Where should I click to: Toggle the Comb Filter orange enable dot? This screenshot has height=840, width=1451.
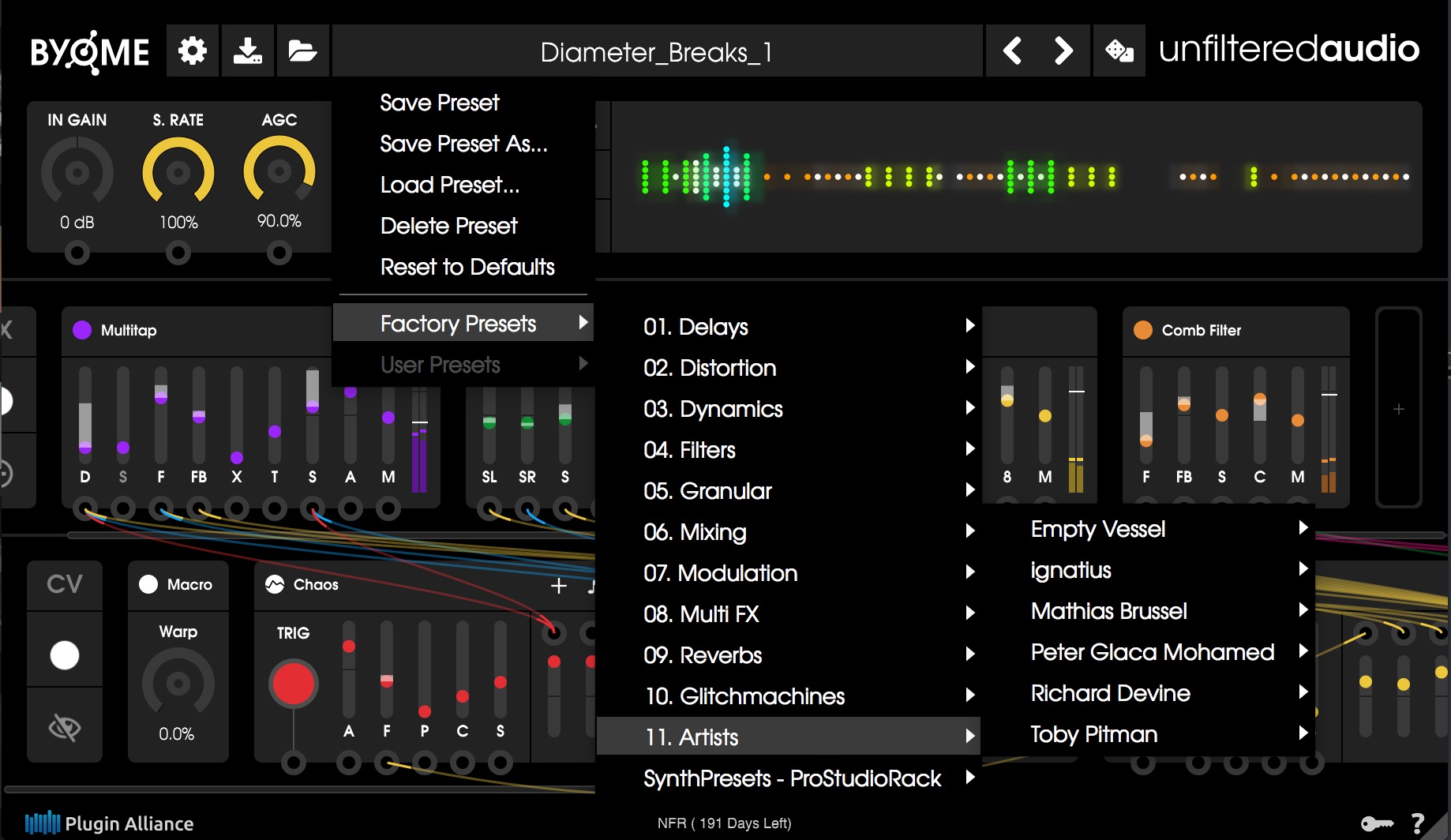1143,330
